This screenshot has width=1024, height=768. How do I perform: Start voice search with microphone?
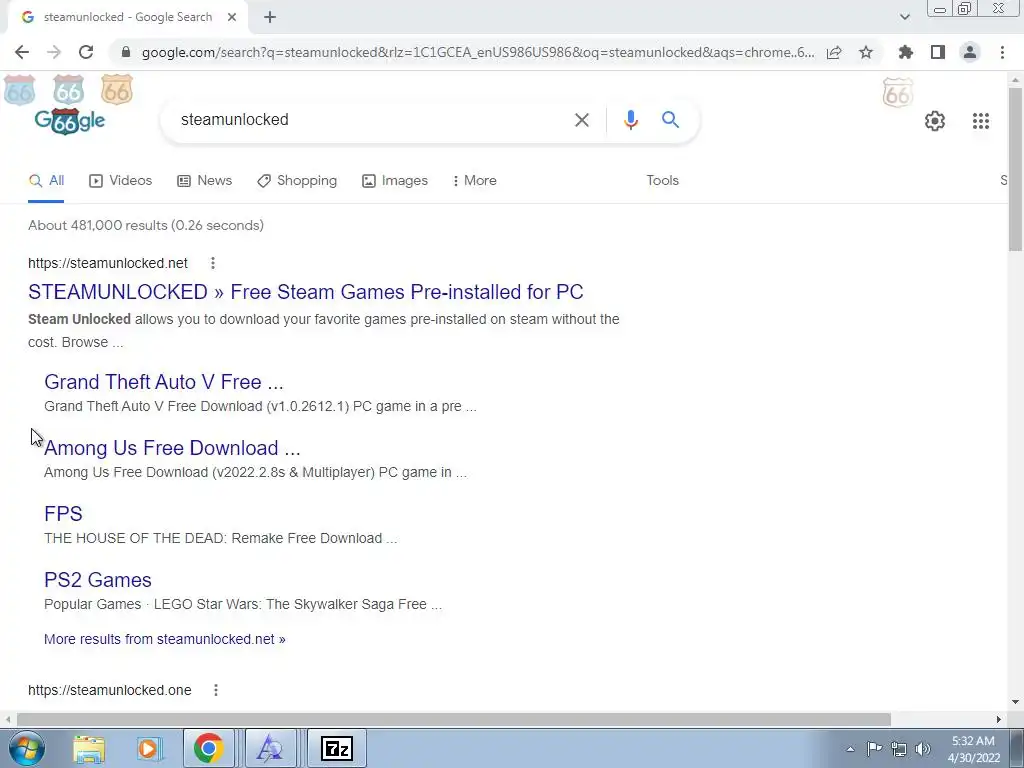[630, 120]
